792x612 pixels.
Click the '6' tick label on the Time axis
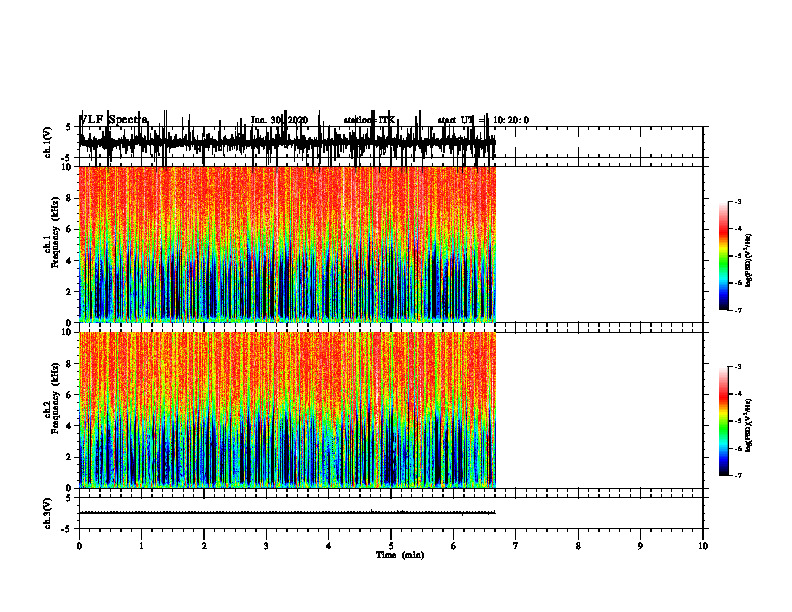454,546
